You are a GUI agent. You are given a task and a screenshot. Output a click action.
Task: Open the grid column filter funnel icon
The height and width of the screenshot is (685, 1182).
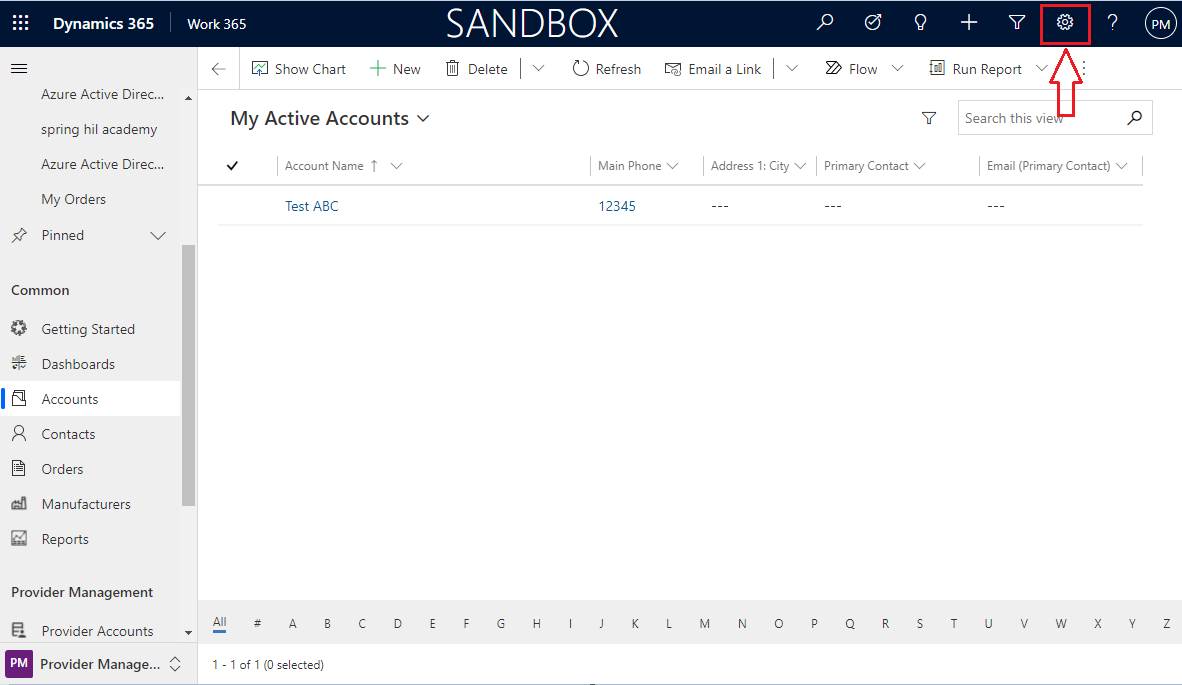(929, 118)
